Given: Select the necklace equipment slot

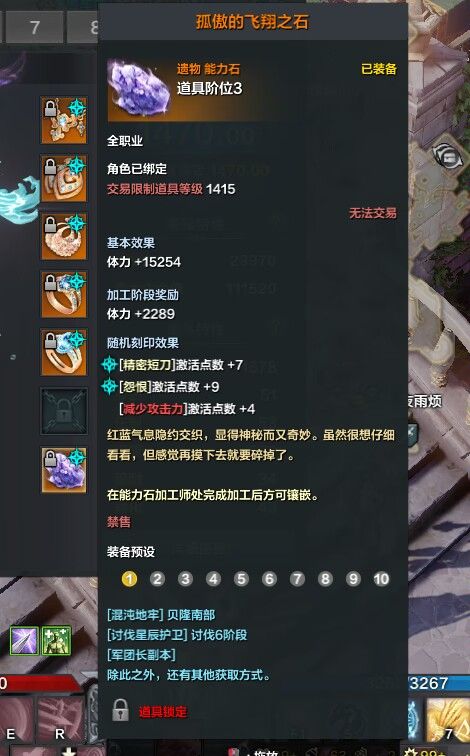Looking at the screenshot, I should [x=64, y=121].
